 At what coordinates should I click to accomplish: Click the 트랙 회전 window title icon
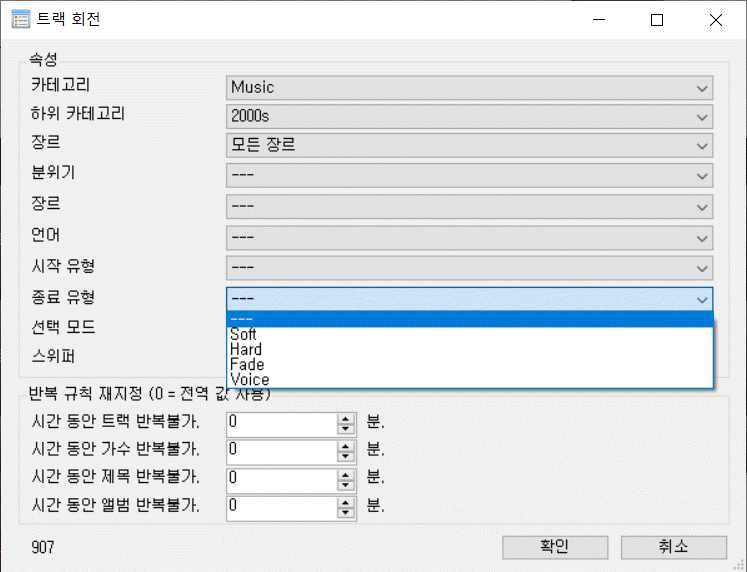click(x=20, y=19)
